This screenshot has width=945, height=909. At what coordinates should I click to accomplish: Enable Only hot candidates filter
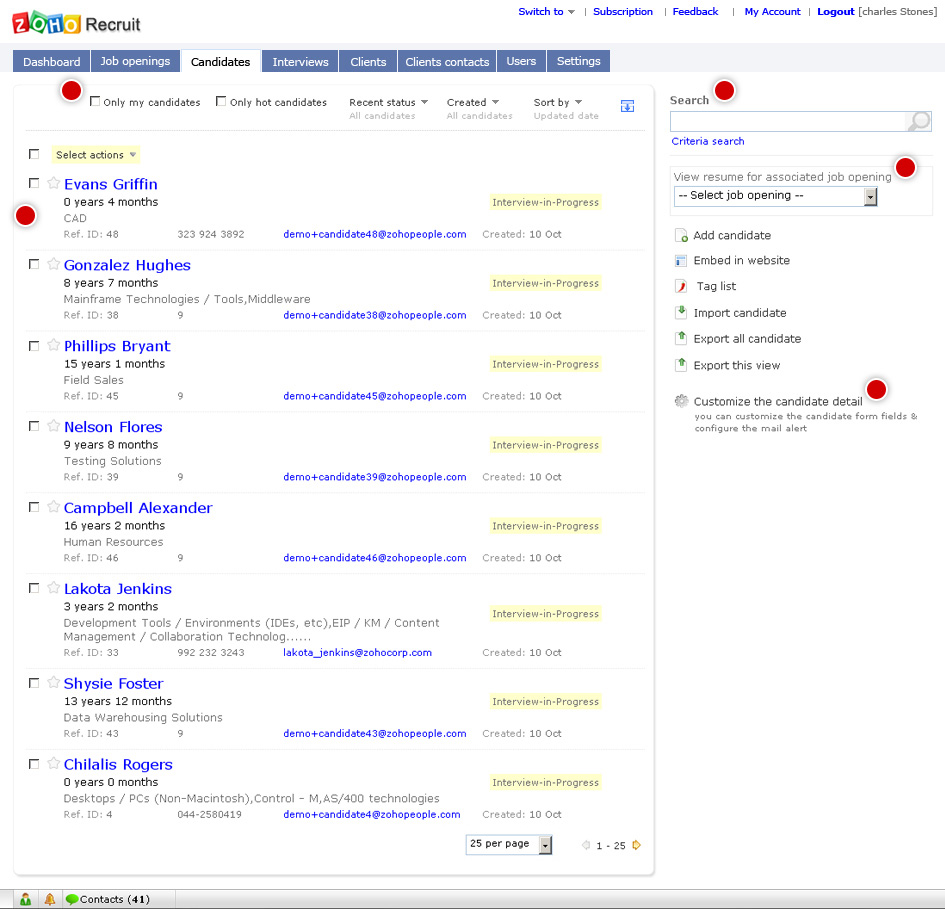point(221,101)
